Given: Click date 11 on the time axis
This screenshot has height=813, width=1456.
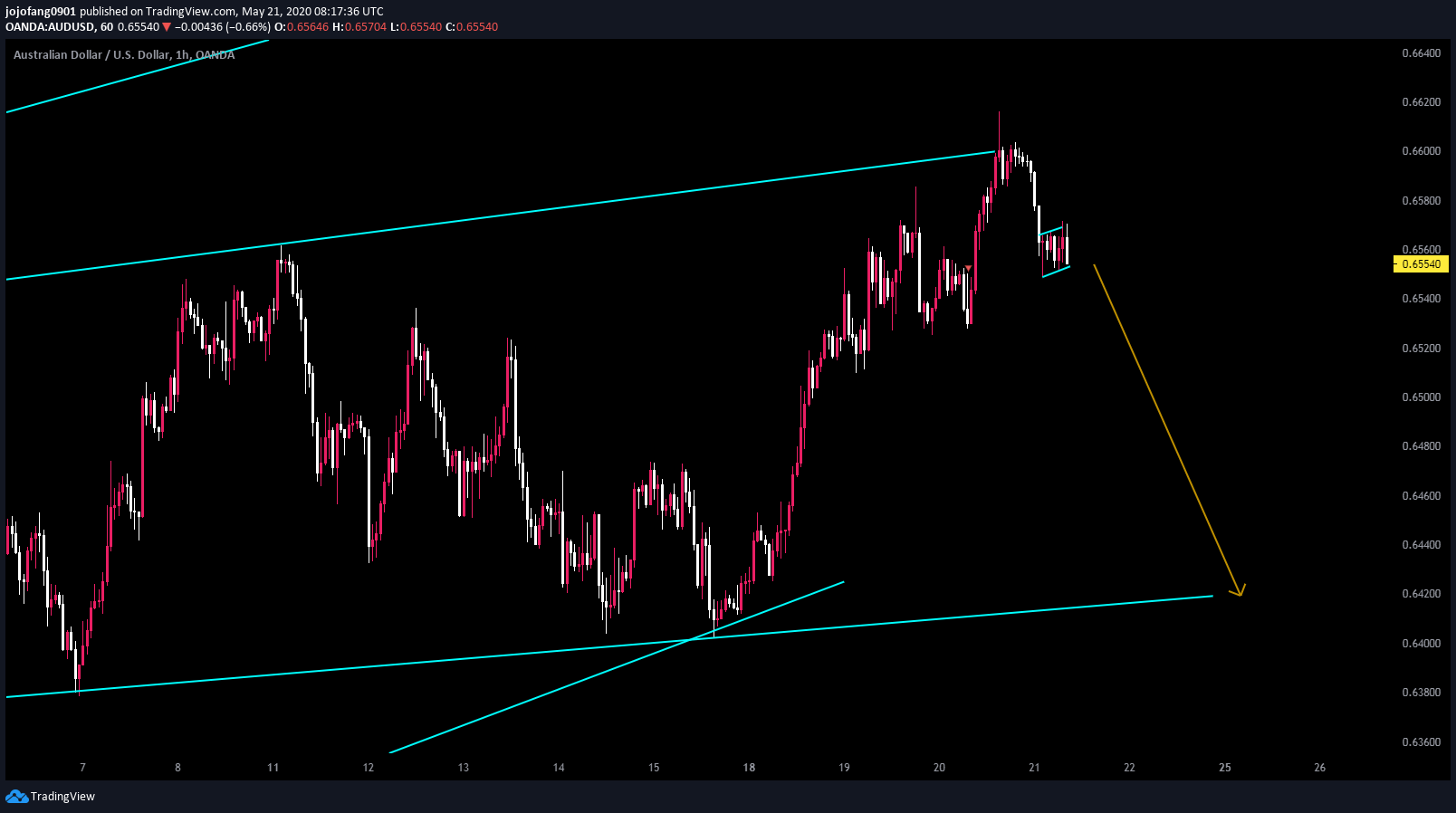Looking at the screenshot, I should (273, 768).
